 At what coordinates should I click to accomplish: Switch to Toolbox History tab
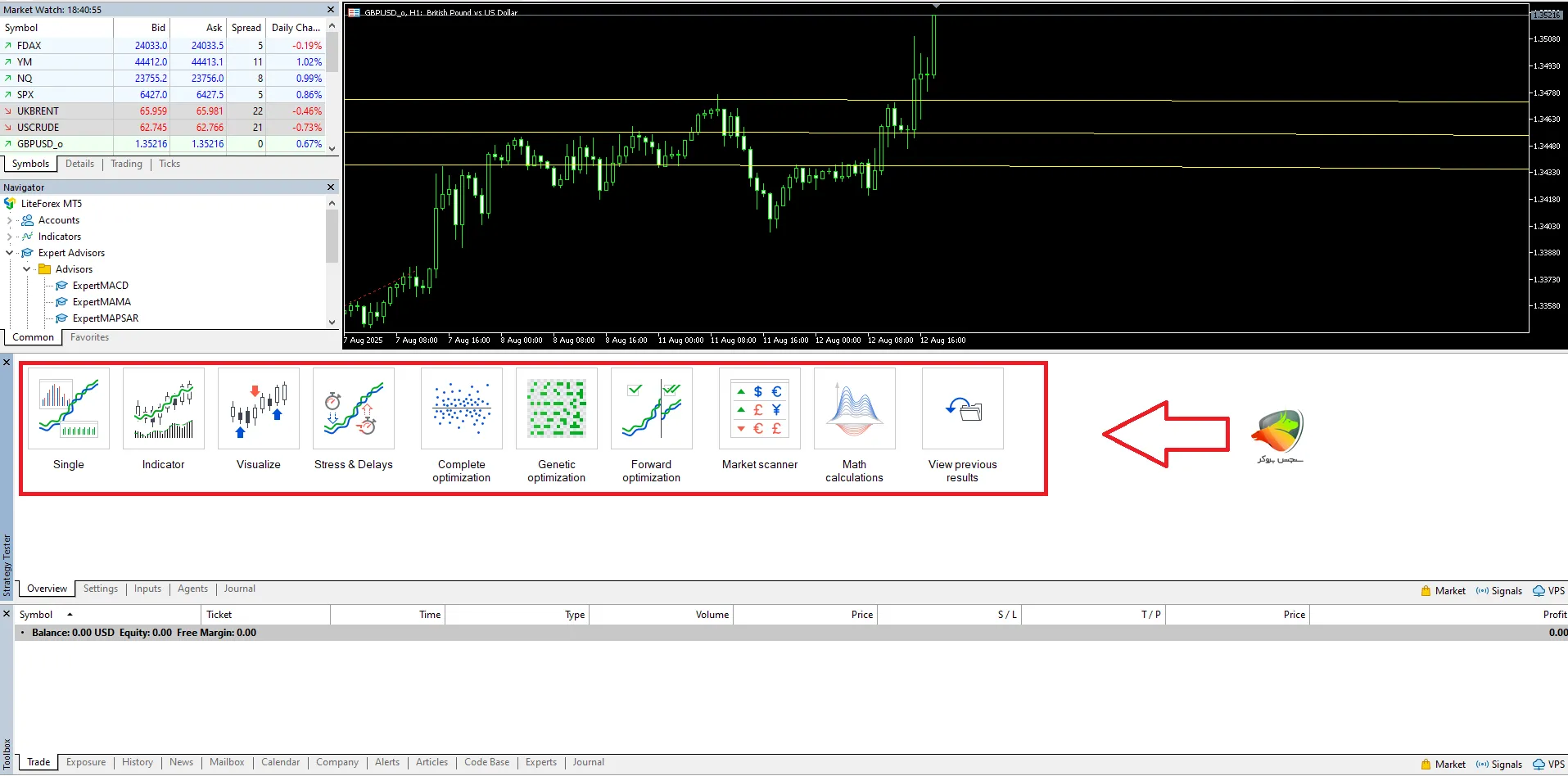138,762
